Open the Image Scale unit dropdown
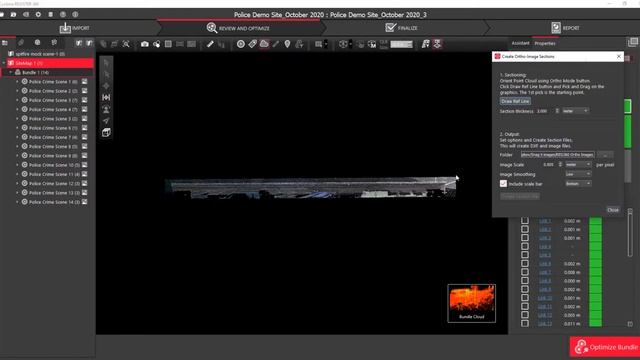640x360 pixels. coord(578,164)
